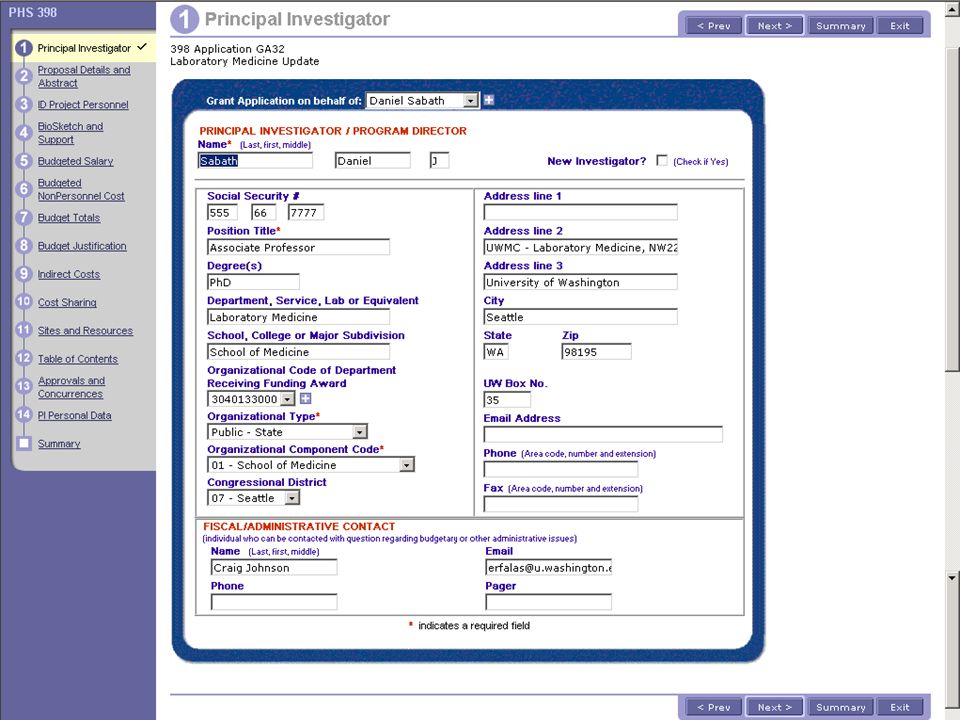Select Principal Investigator in the sidebar

pos(84,48)
